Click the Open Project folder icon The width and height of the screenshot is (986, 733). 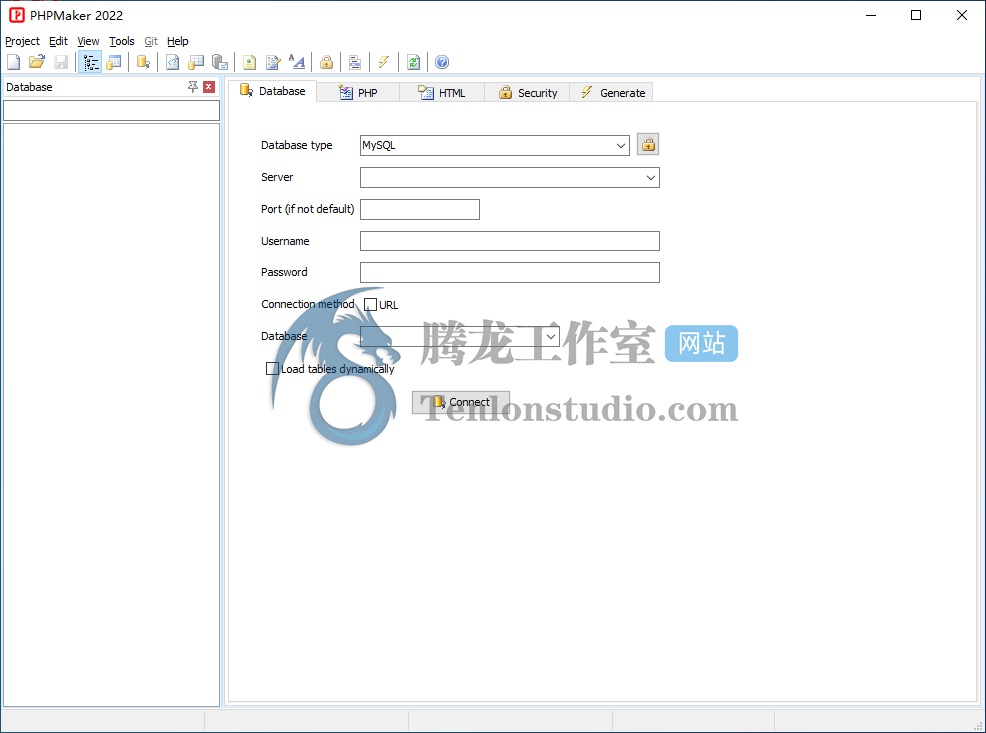(37, 62)
